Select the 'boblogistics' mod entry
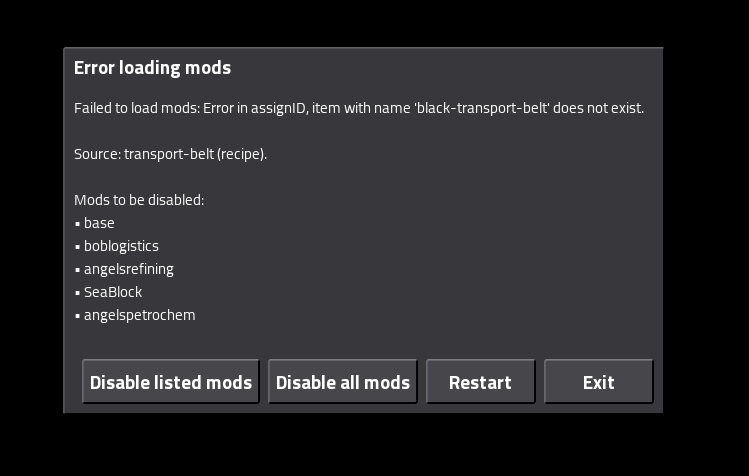 coord(121,246)
